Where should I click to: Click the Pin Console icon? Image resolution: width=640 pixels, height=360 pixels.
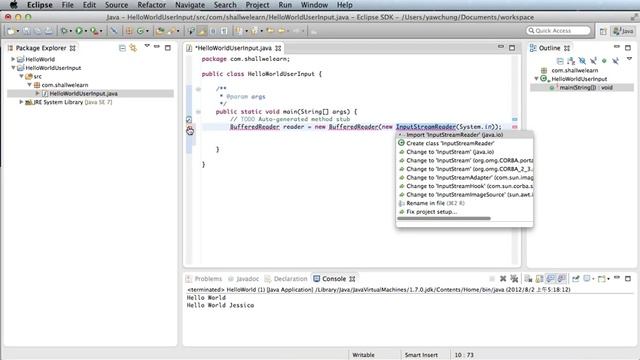click(576, 279)
